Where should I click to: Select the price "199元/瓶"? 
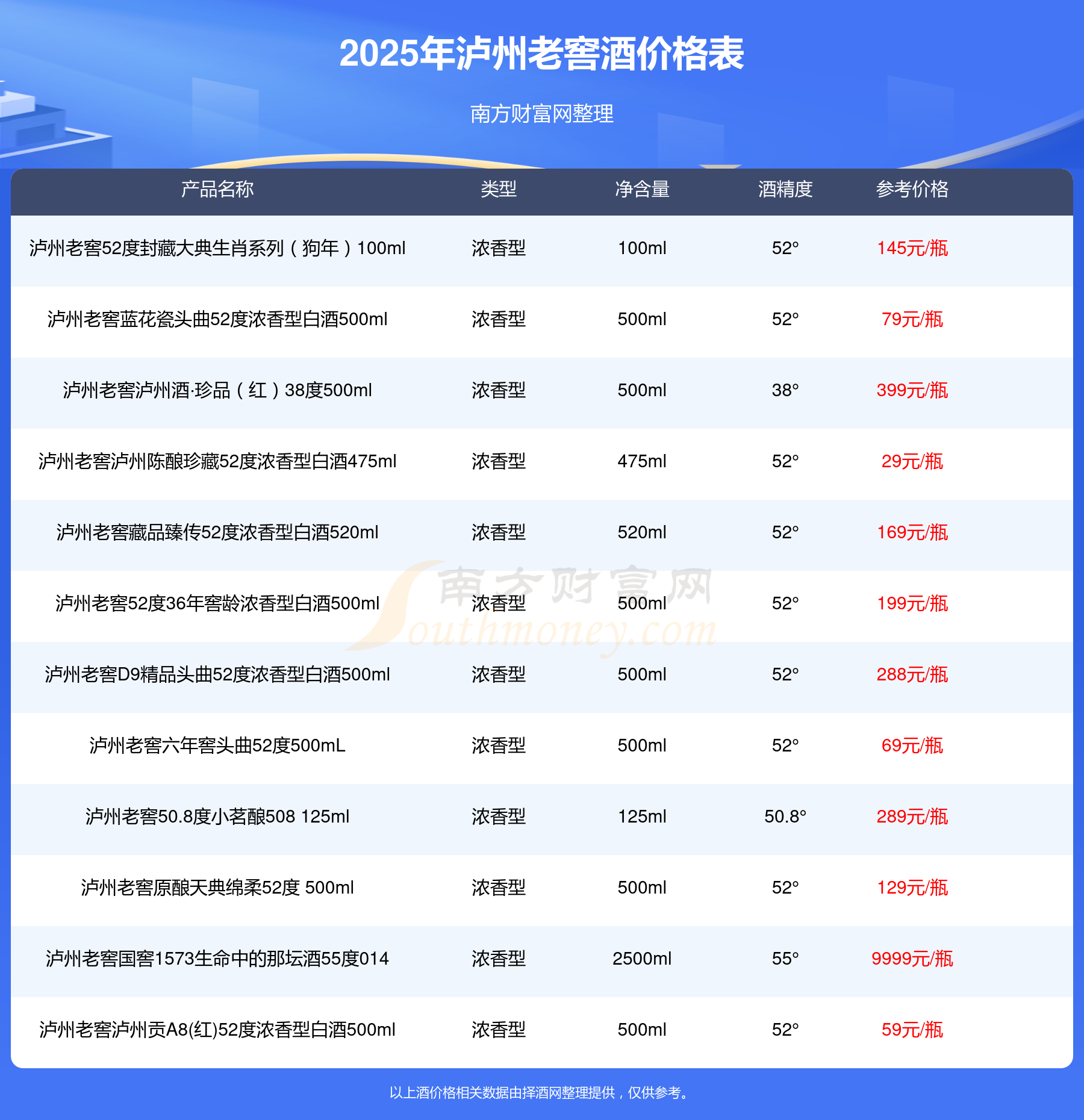912,603
